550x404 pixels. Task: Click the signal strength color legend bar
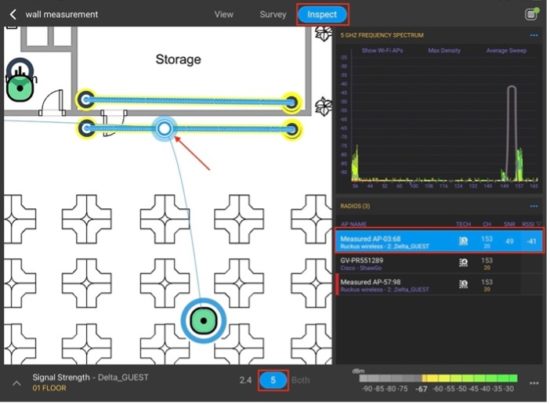click(x=438, y=378)
